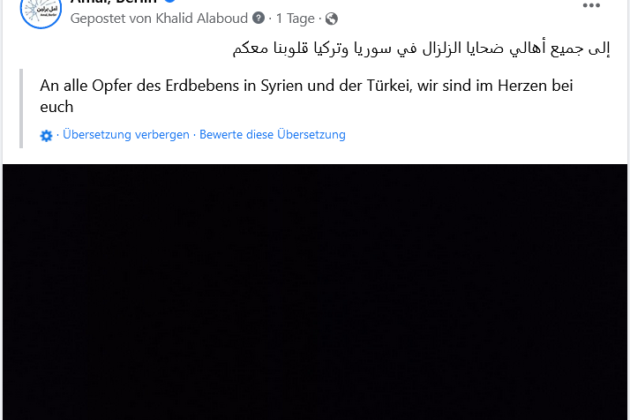Rate translation with "Bewerte diese Übersetzung"
Screen dimensions: 630x420
coord(272,135)
